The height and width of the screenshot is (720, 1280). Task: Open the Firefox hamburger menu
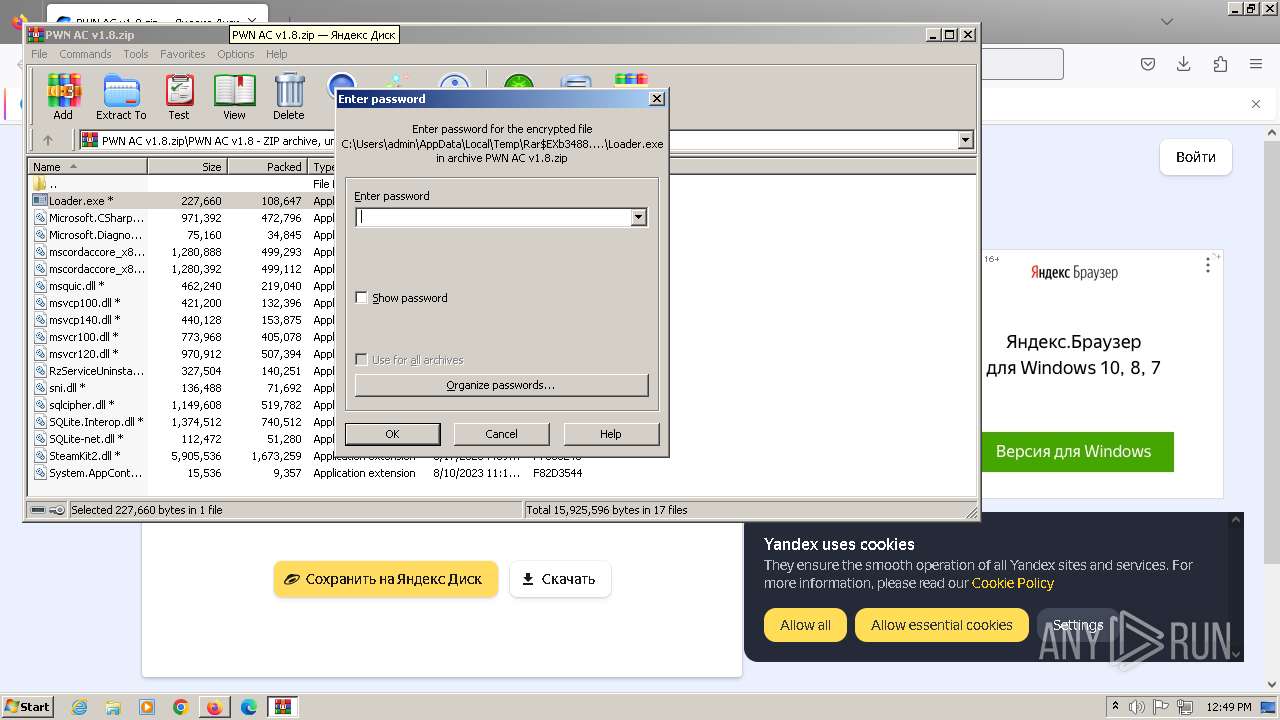point(1255,64)
